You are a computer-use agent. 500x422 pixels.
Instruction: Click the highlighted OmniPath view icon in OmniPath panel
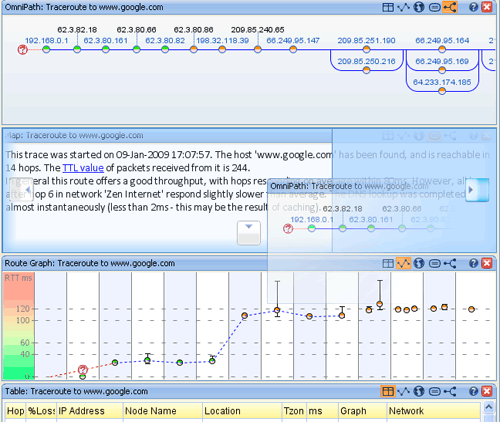pos(450,7)
